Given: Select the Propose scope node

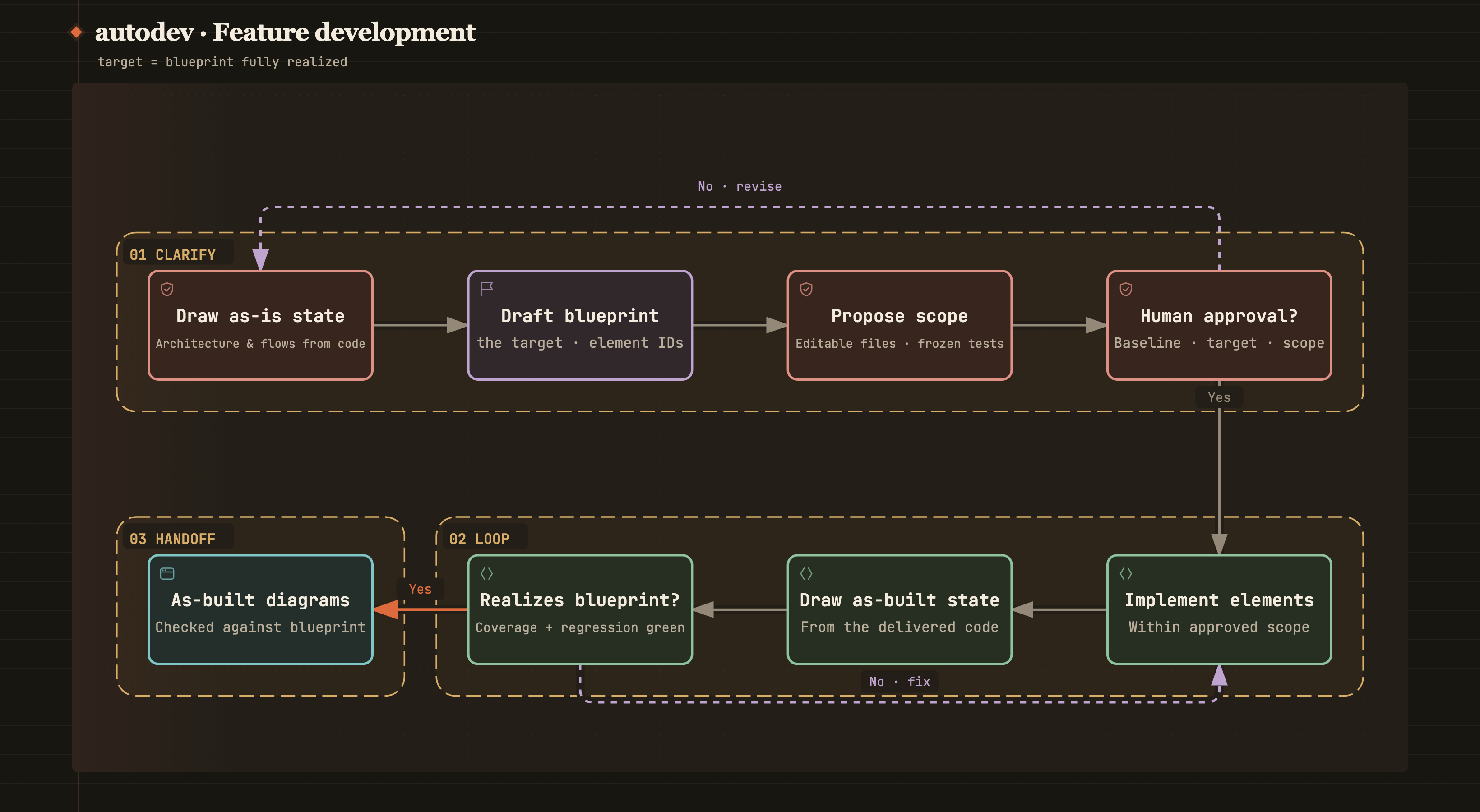Looking at the screenshot, I should pos(899,325).
